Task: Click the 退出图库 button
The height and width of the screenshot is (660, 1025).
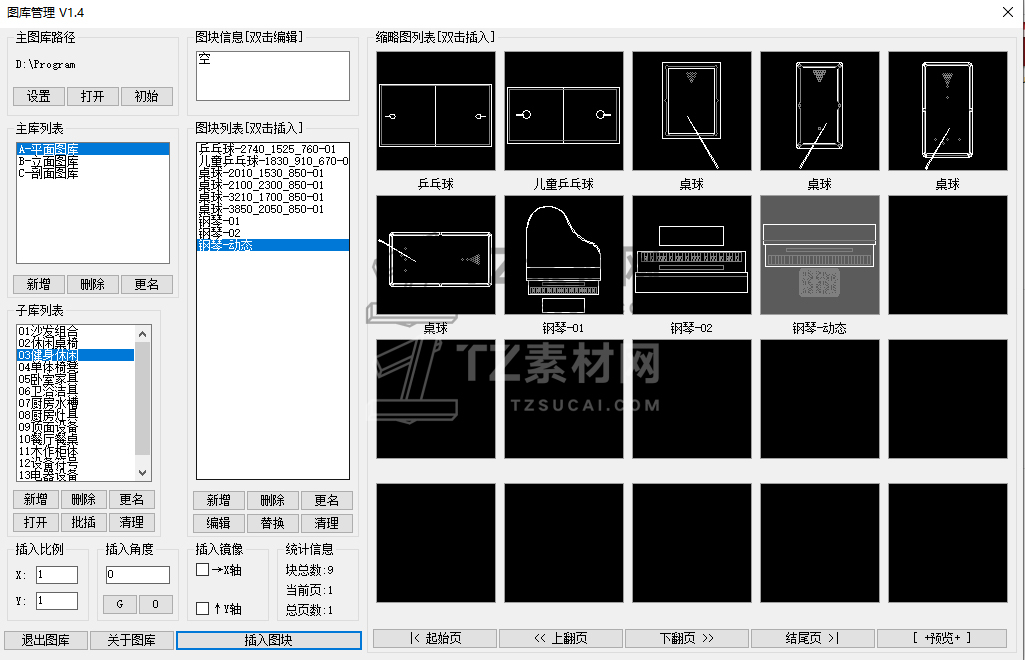Action: point(46,640)
